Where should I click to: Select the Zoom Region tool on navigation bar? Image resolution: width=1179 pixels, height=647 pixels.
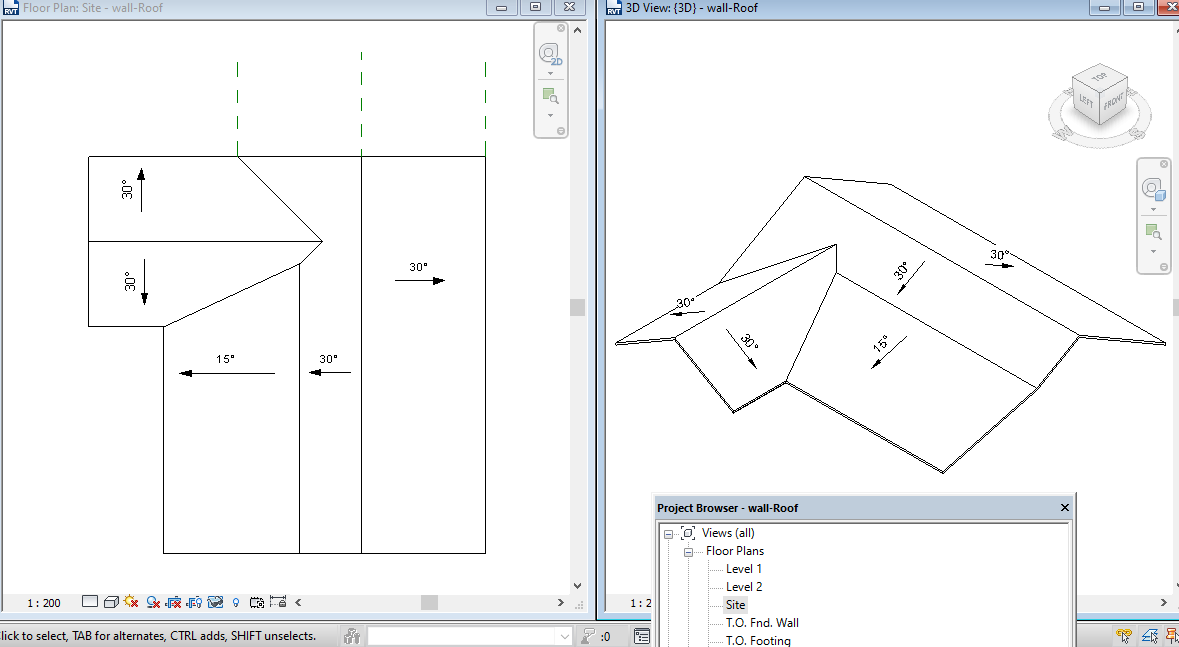[550, 95]
